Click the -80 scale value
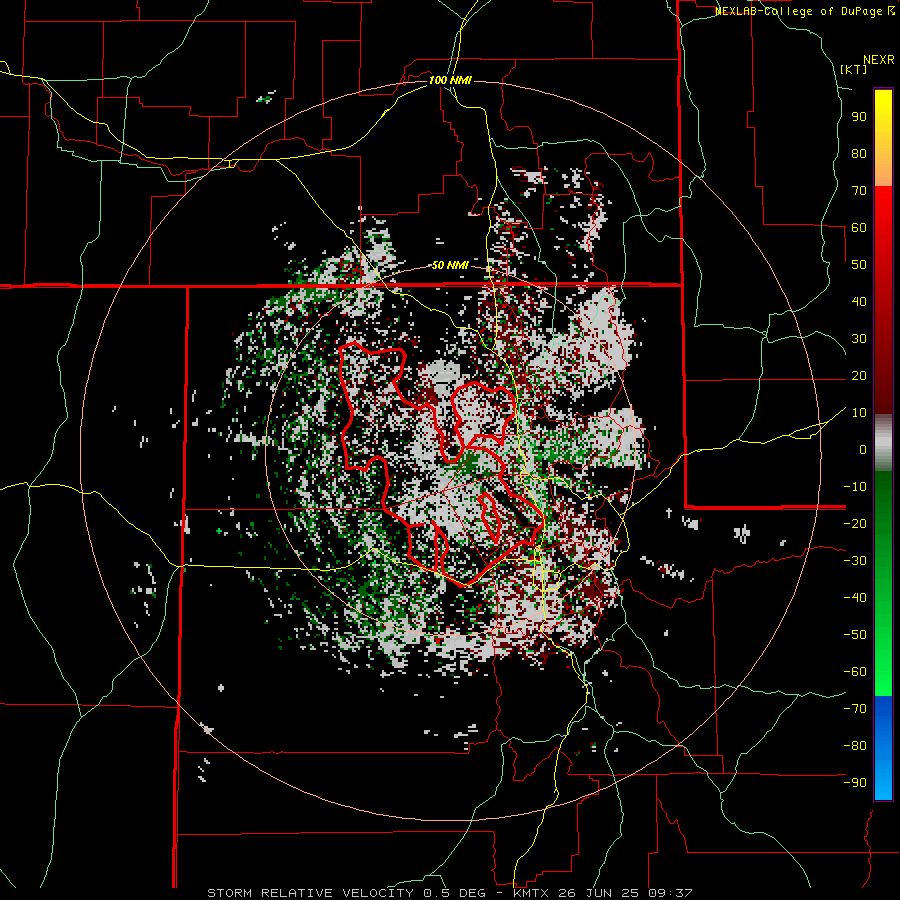Image resolution: width=900 pixels, height=900 pixels. point(855,746)
